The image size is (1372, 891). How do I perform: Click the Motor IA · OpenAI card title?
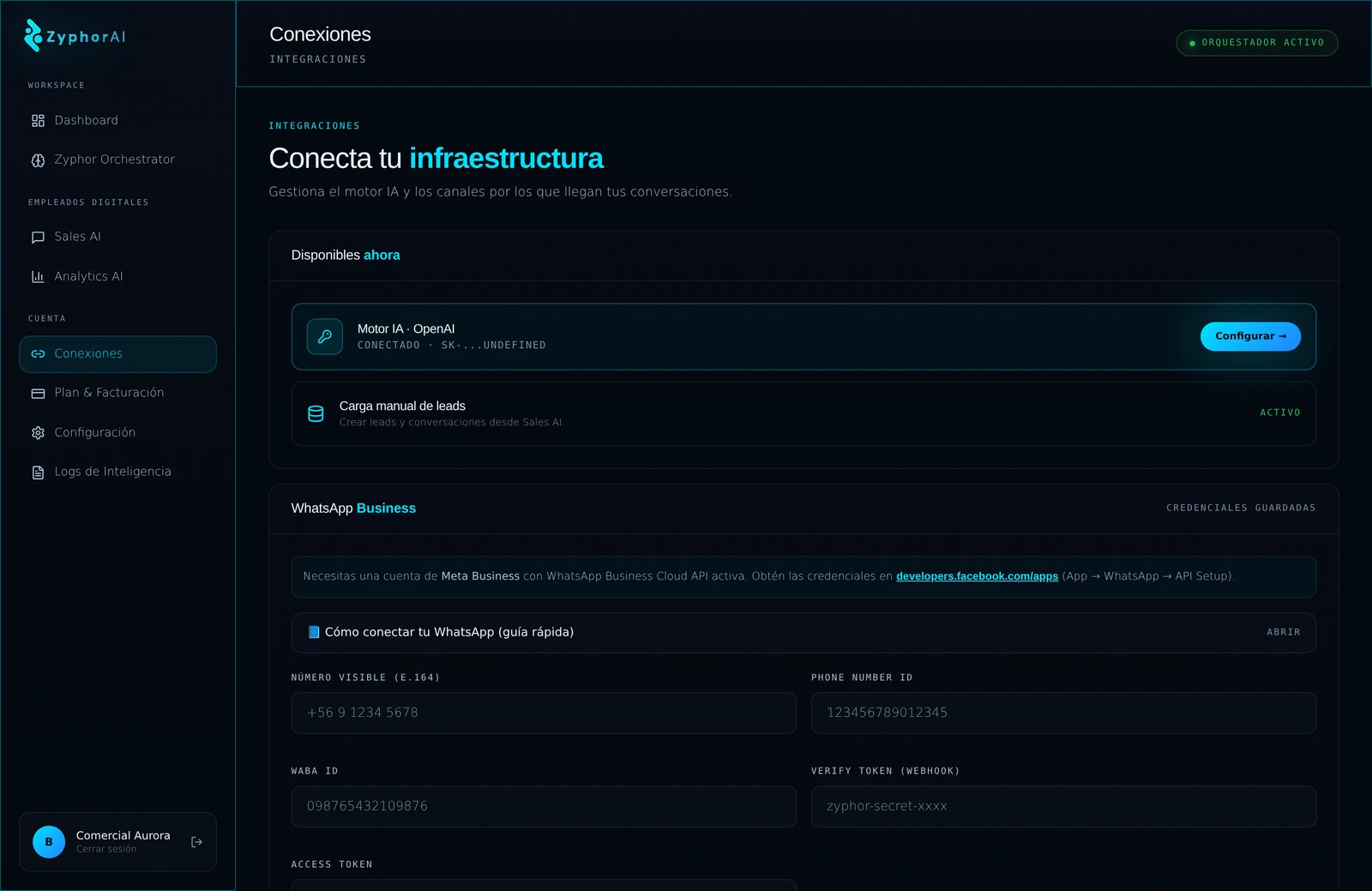(406, 329)
